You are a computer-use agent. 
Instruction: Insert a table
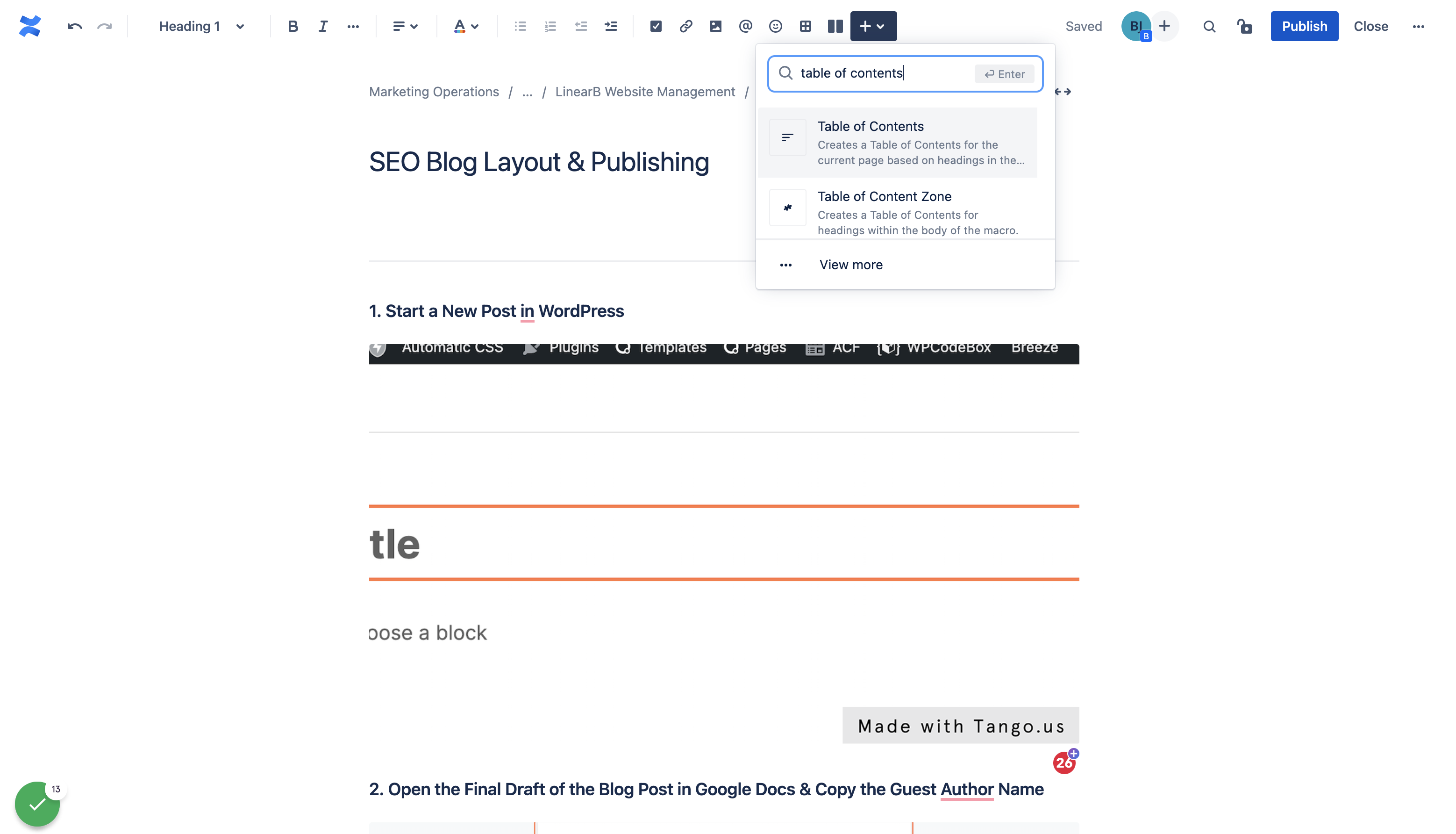(806, 26)
